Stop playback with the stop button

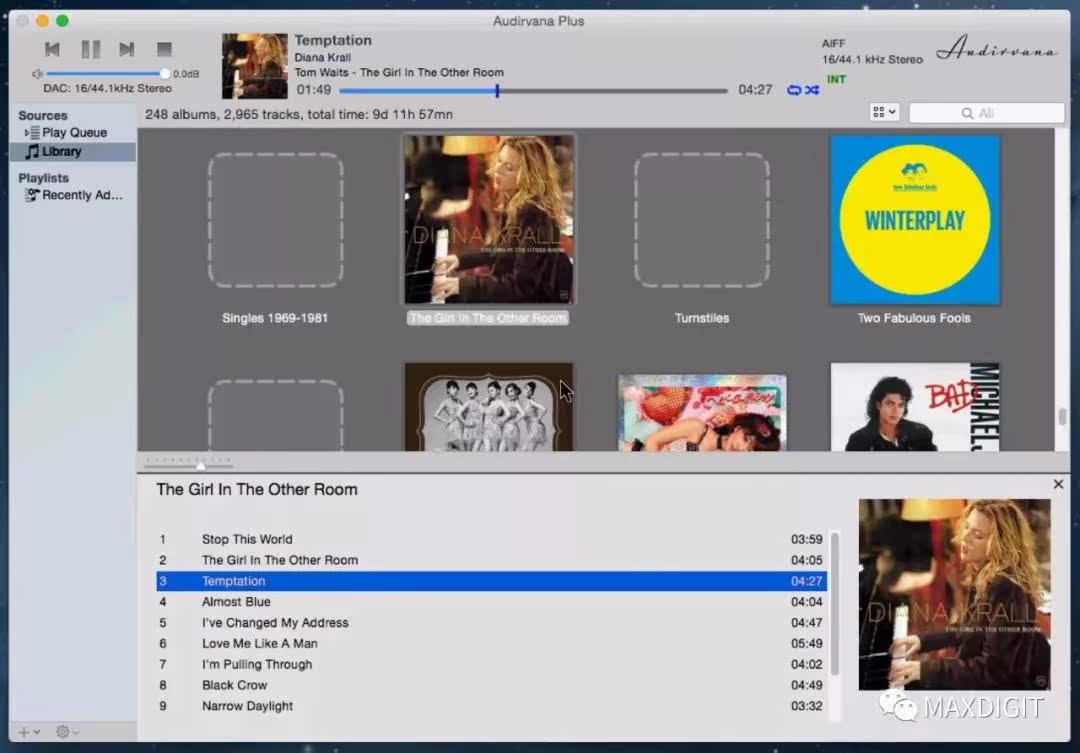(164, 49)
